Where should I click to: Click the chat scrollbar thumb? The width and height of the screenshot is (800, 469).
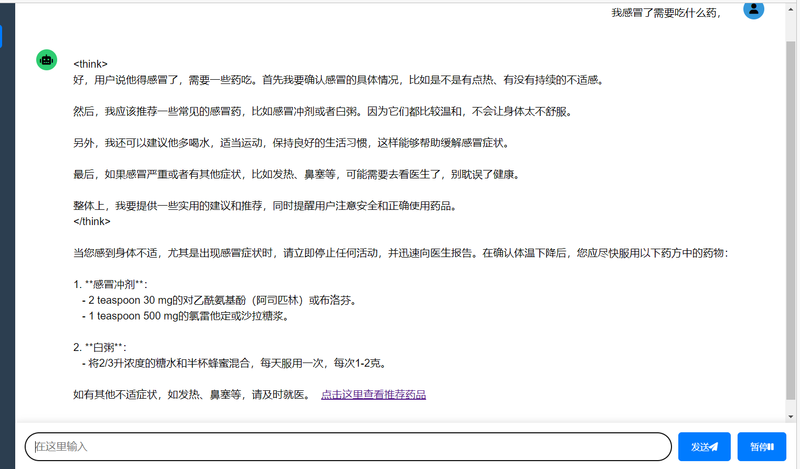coord(790,219)
